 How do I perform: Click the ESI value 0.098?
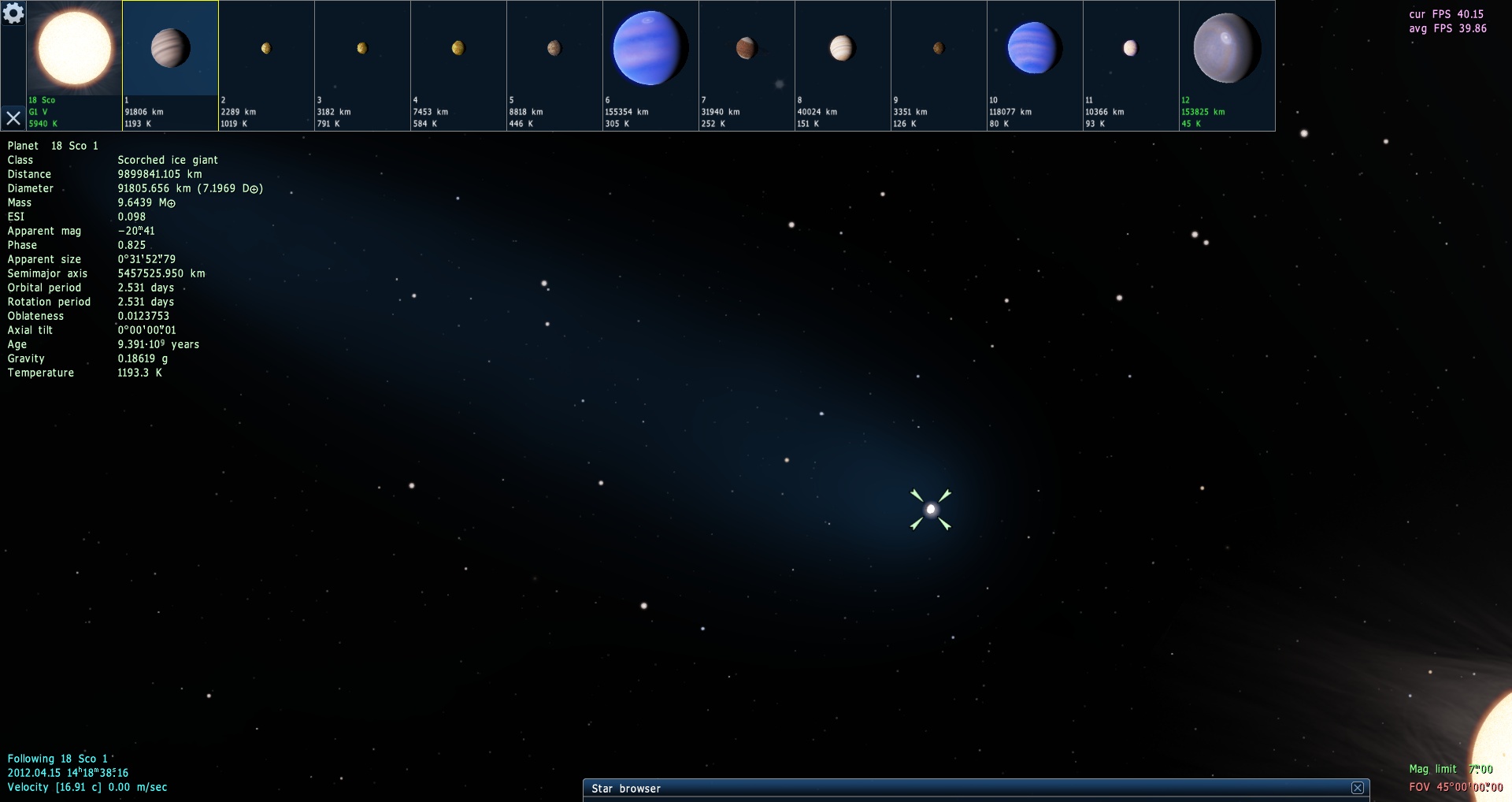click(x=132, y=217)
